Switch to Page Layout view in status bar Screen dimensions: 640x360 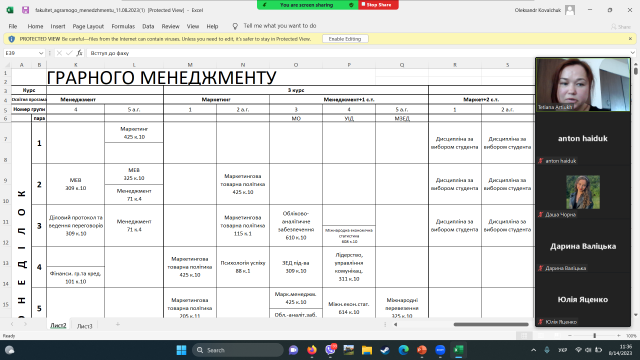coord(541,336)
